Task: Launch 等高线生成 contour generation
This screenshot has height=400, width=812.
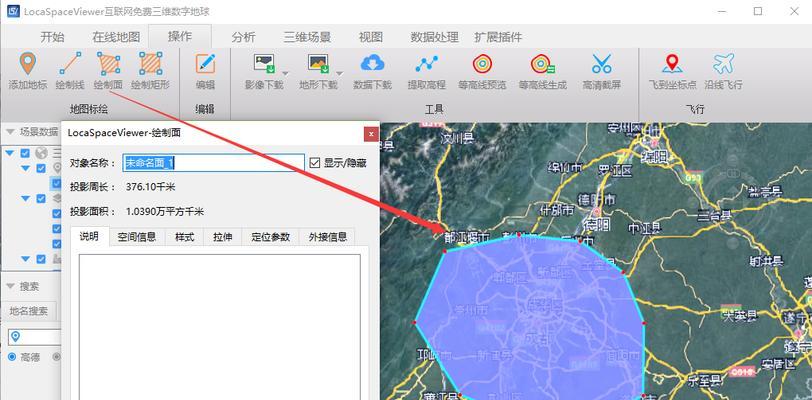Action: coord(543,72)
